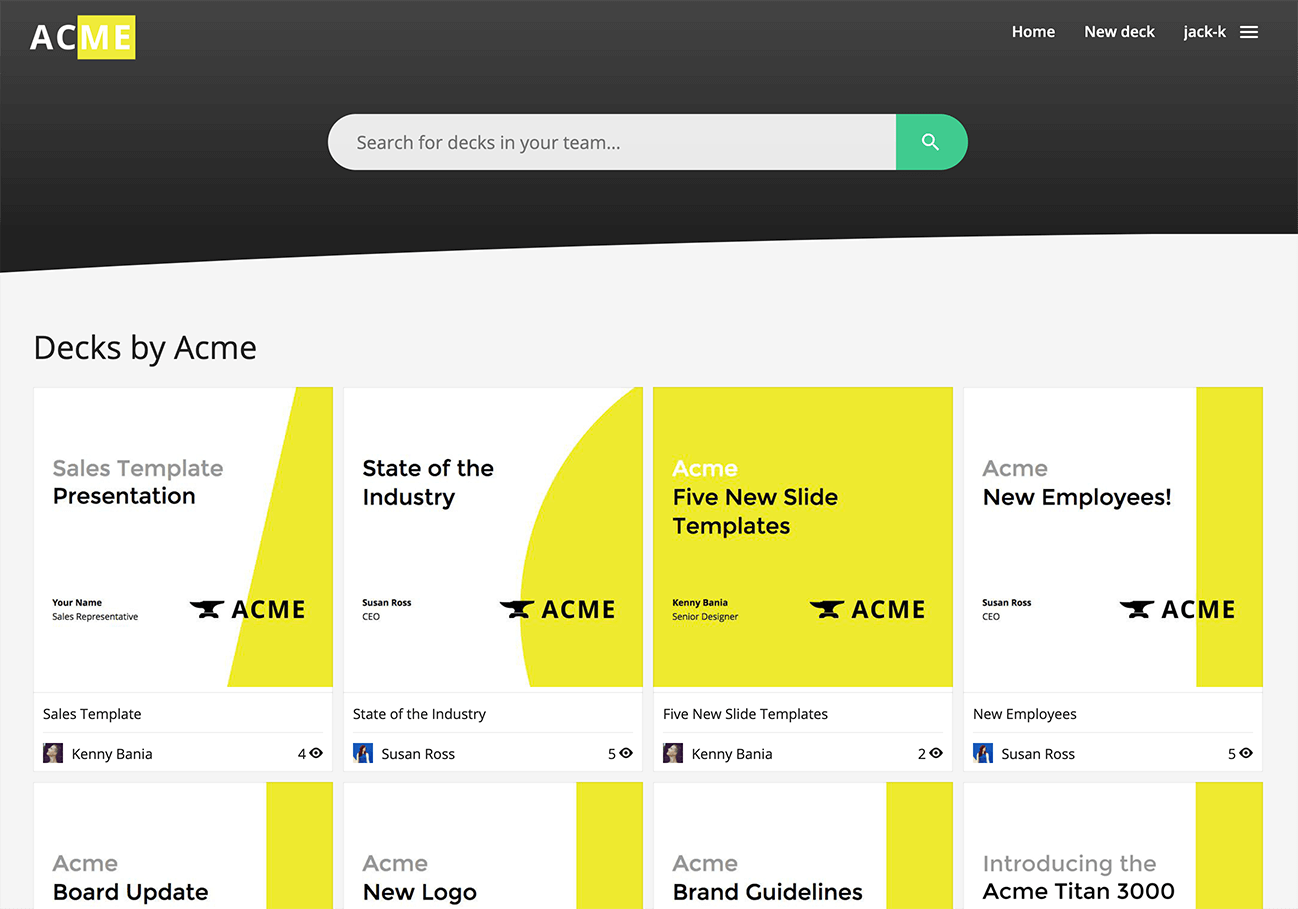Click the eye icon on Five New Slide Templates
The image size is (1298, 909).
(936, 753)
